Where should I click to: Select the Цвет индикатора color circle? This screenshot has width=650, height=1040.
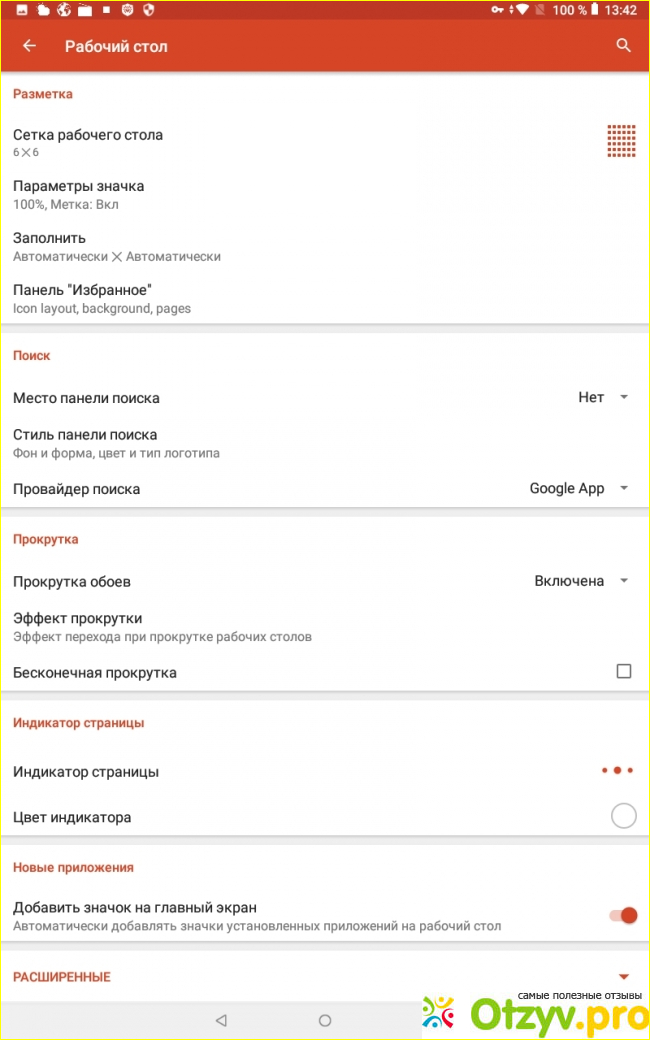coord(623,816)
